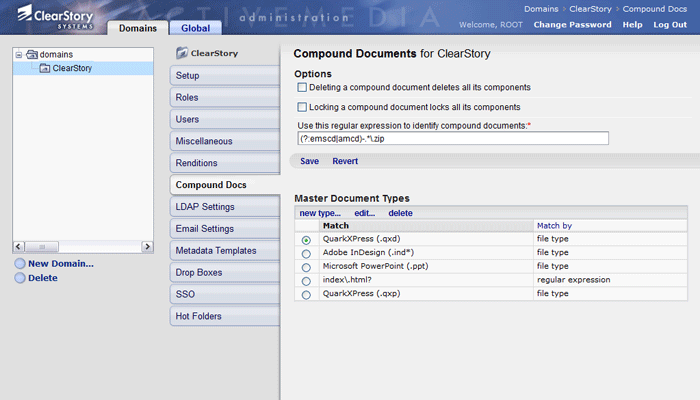Collapse the domains tree node
The height and width of the screenshot is (400, 700).
[19, 54]
